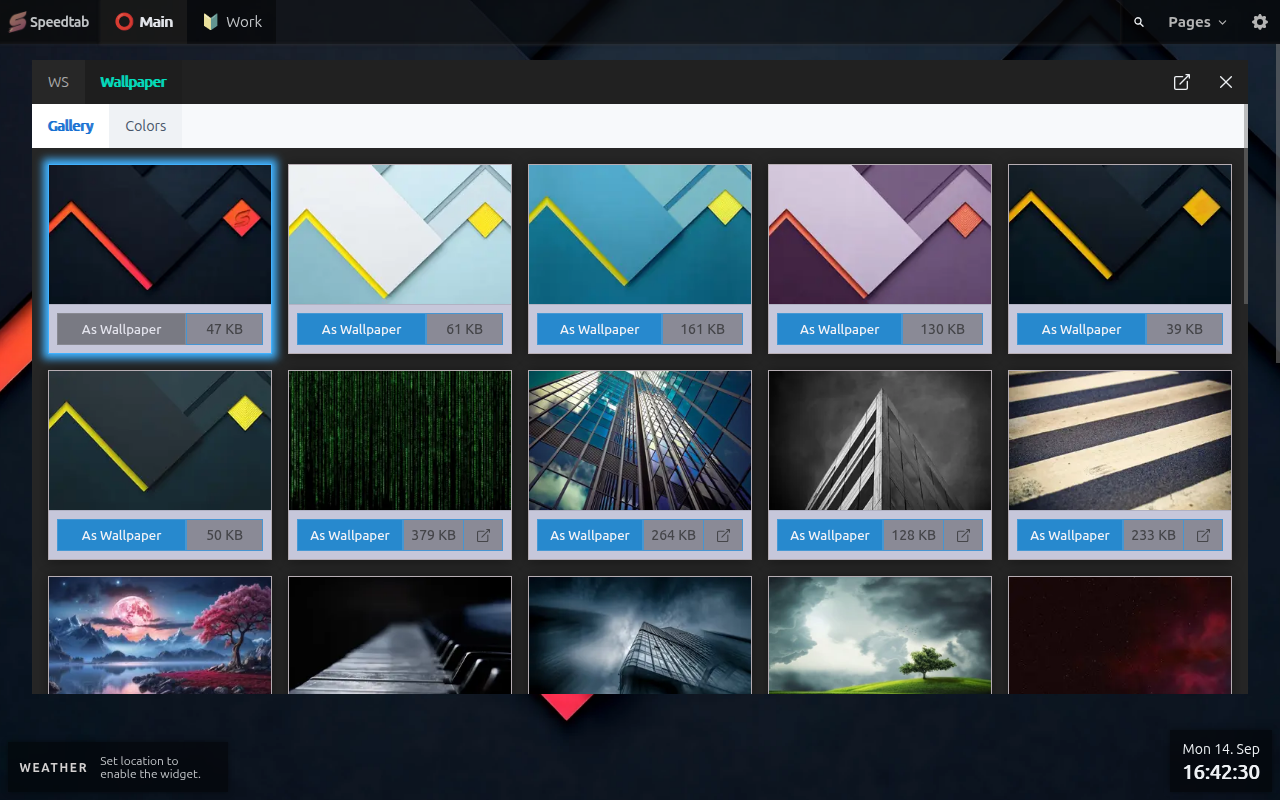Viewport: 1280px width, 800px height.
Task: Open the Weather widget location prompt
Action: pos(118,767)
